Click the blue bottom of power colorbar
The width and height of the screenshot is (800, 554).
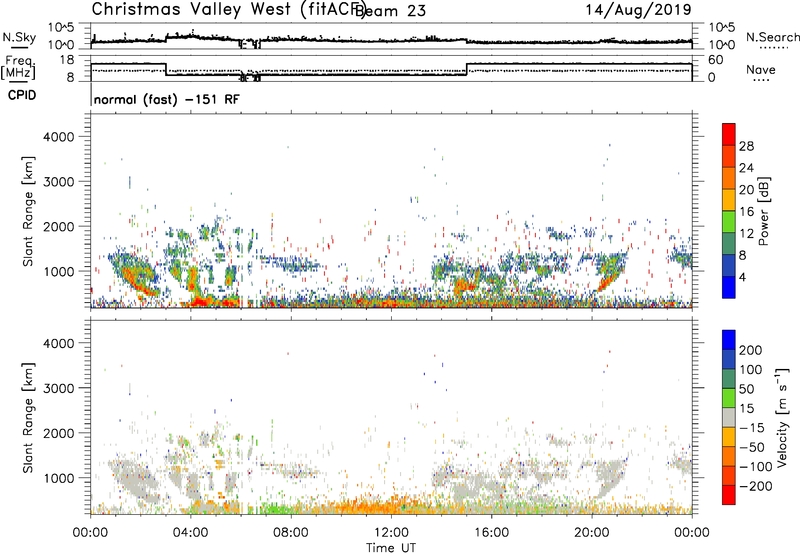pyautogui.click(x=729, y=287)
